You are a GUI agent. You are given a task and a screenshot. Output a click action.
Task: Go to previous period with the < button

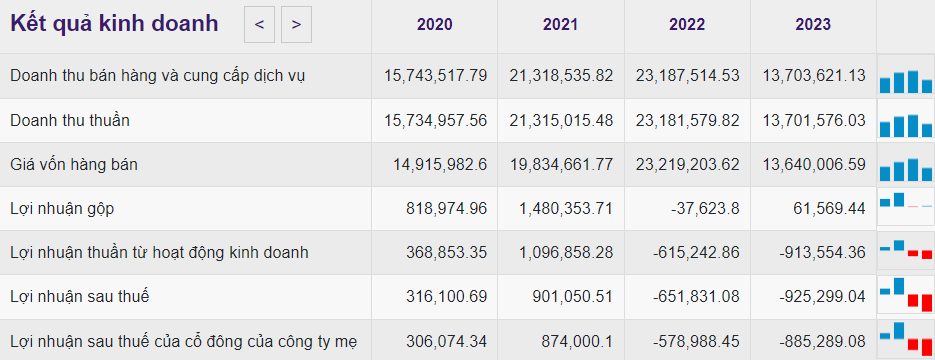[x=259, y=24]
